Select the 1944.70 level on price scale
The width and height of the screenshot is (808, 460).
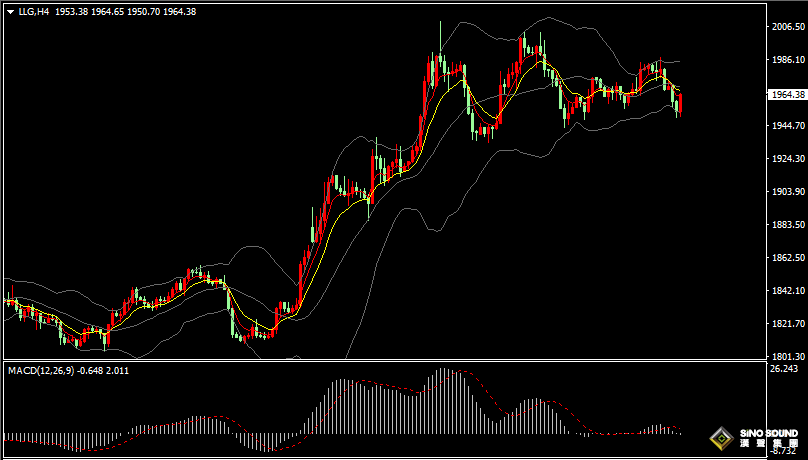(x=786, y=127)
